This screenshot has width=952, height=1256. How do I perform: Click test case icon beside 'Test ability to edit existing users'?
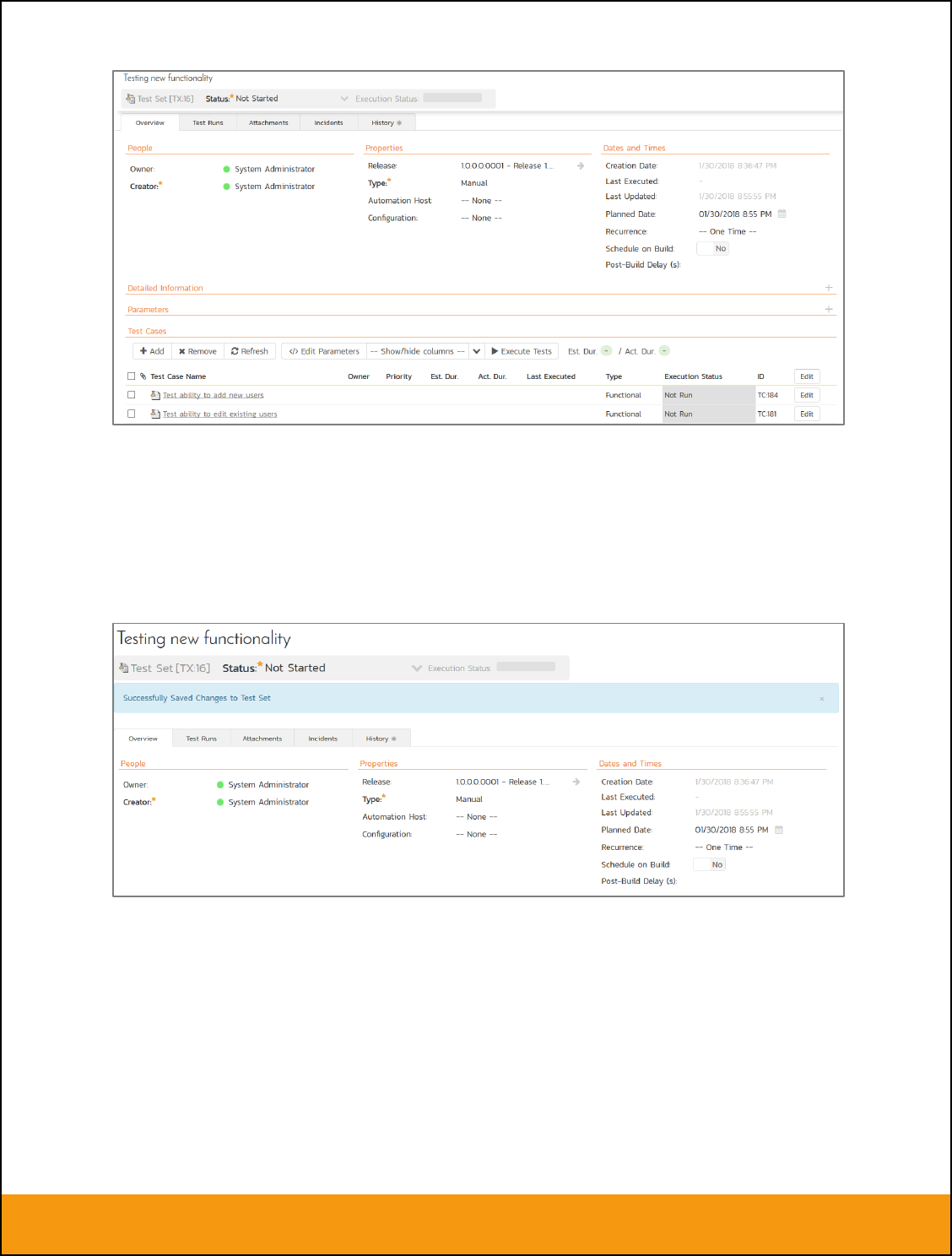(155, 414)
